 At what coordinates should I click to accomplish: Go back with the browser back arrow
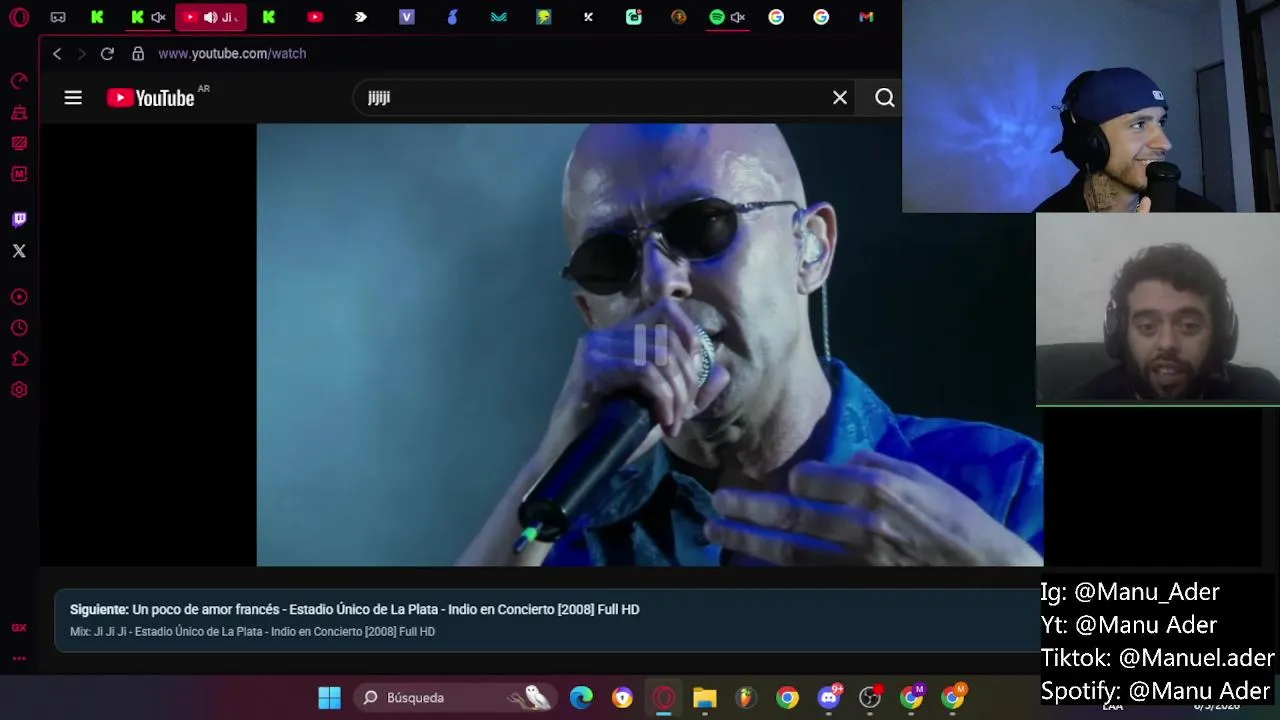pyautogui.click(x=57, y=54)
